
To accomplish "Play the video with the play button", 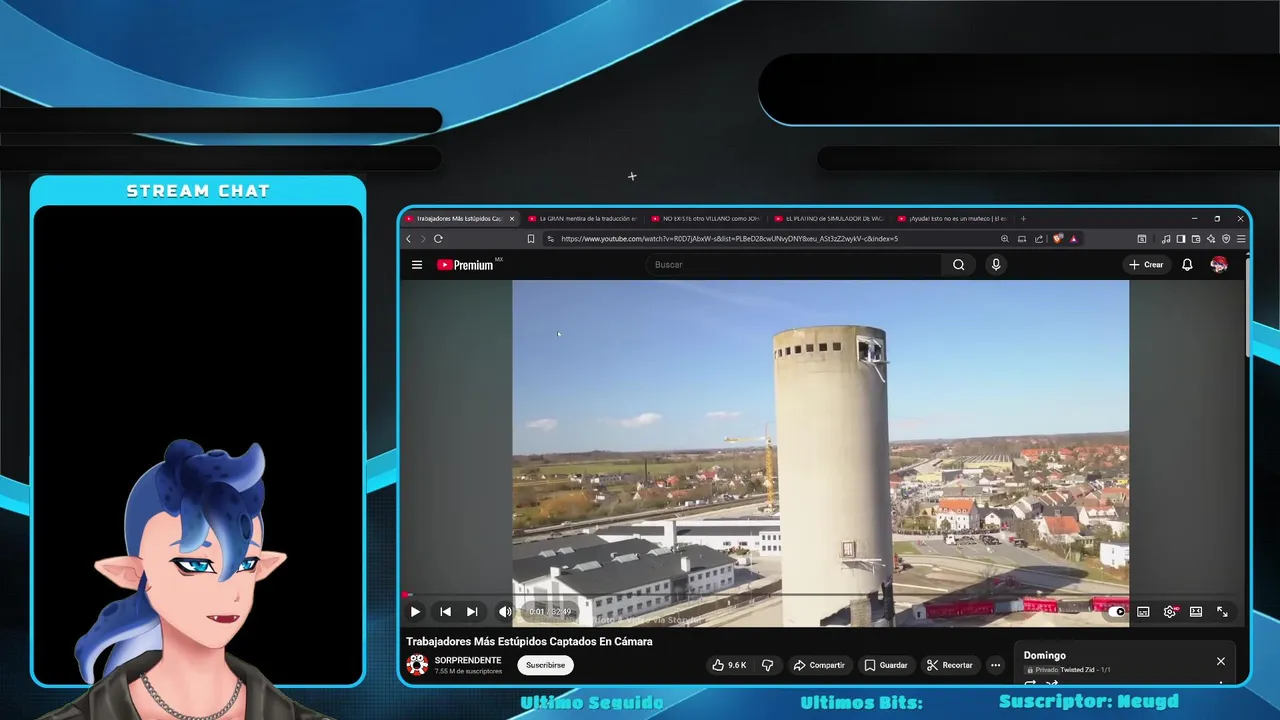I will (x=415, y=612).
